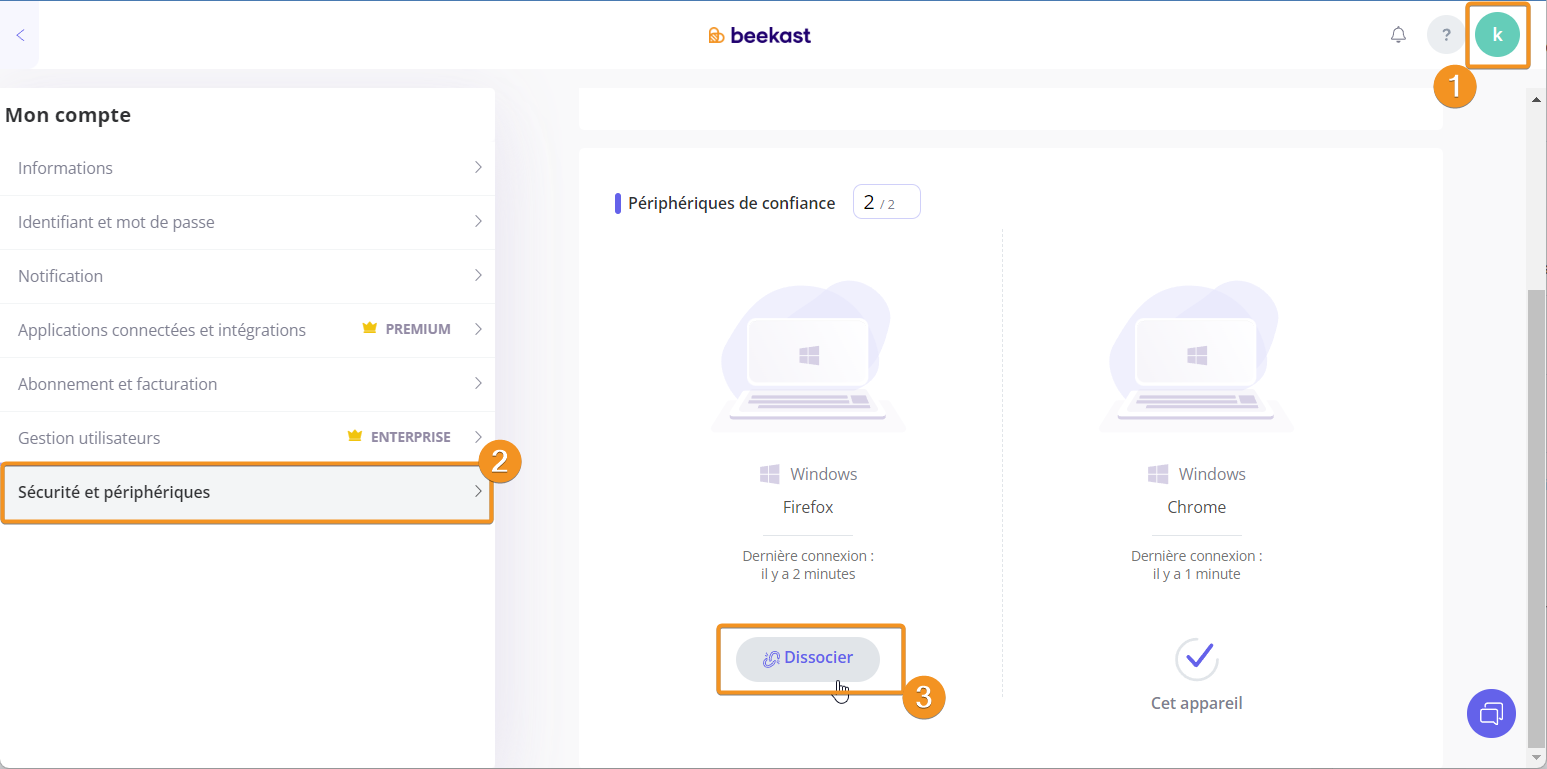1547x769 pixels.
Task: Click the trusted devices counter '2 / 2'
Action: (886, 202)
